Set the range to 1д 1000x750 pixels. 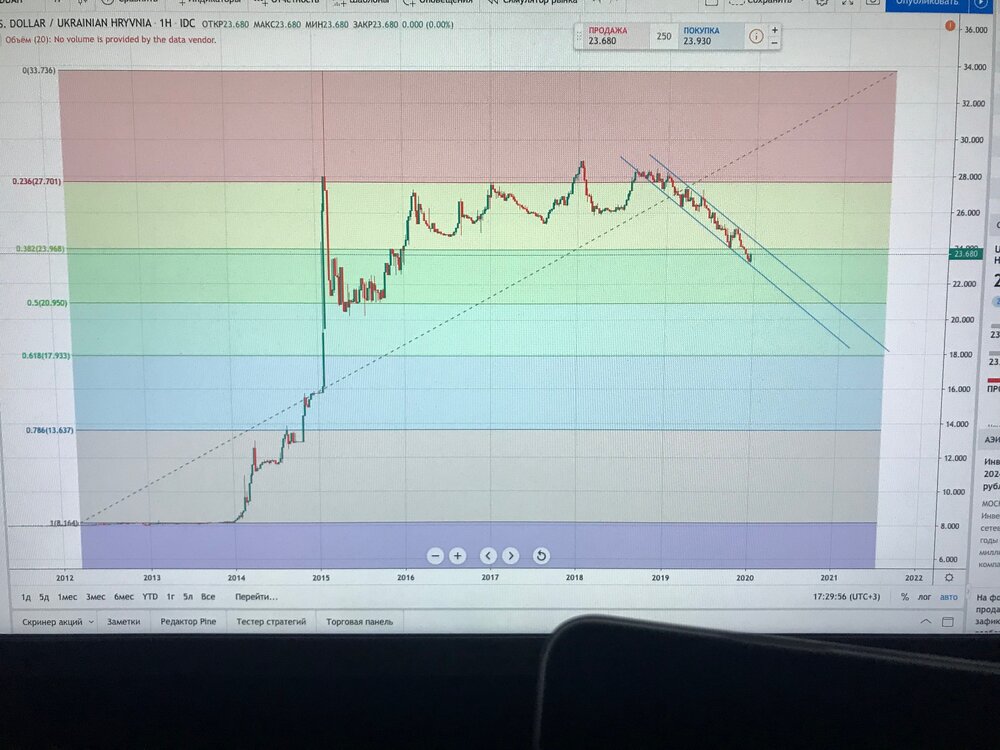tap(26, 597)
